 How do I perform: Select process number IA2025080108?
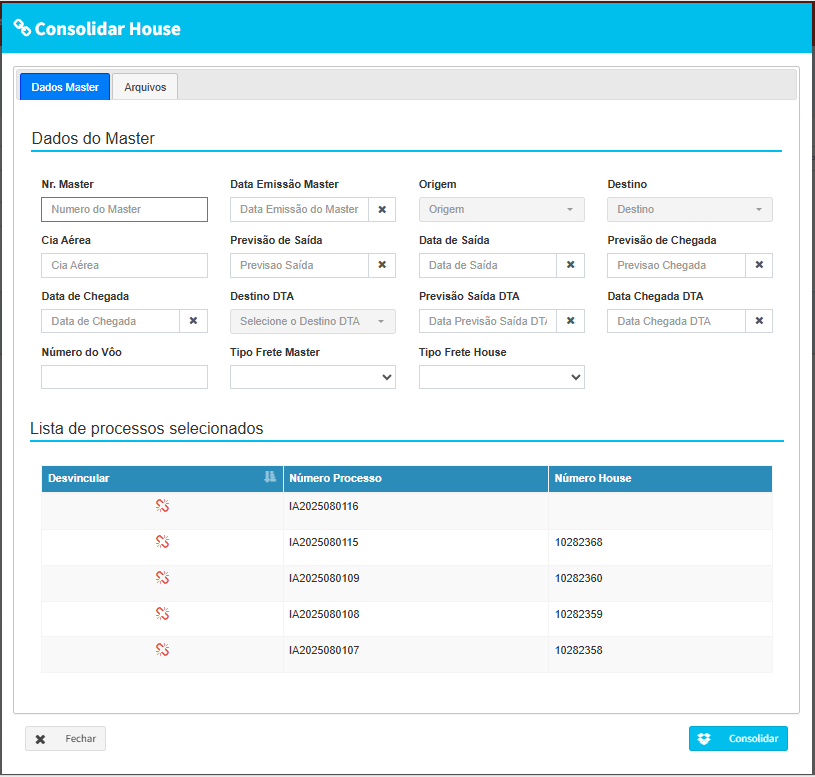click(x=324, y=614)
